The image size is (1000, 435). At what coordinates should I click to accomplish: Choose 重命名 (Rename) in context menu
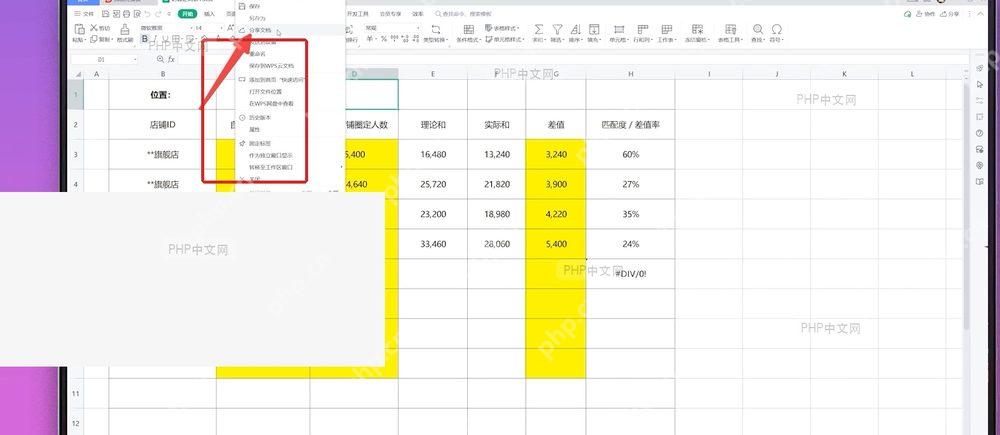pyautogui.click(x=290, y=54)
